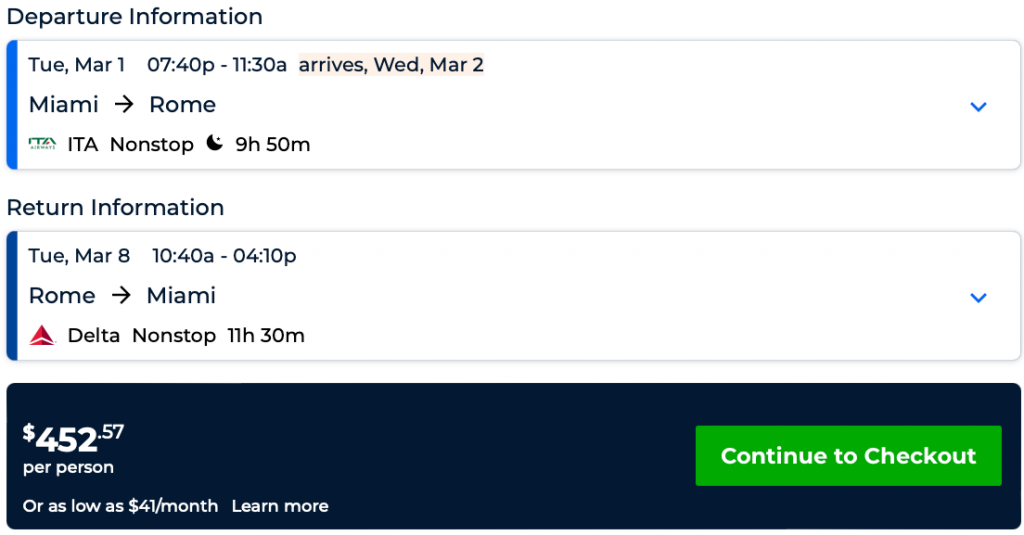
Task: Click the overnight flight moon icon
Action: pyautogui.click(x=214, y=144)
